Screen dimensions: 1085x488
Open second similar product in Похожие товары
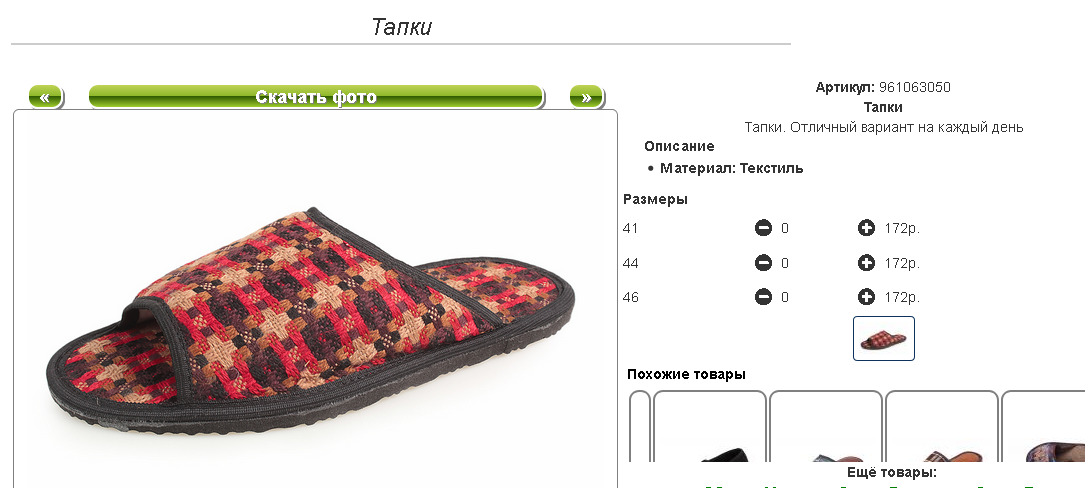(x=826, y=426)
